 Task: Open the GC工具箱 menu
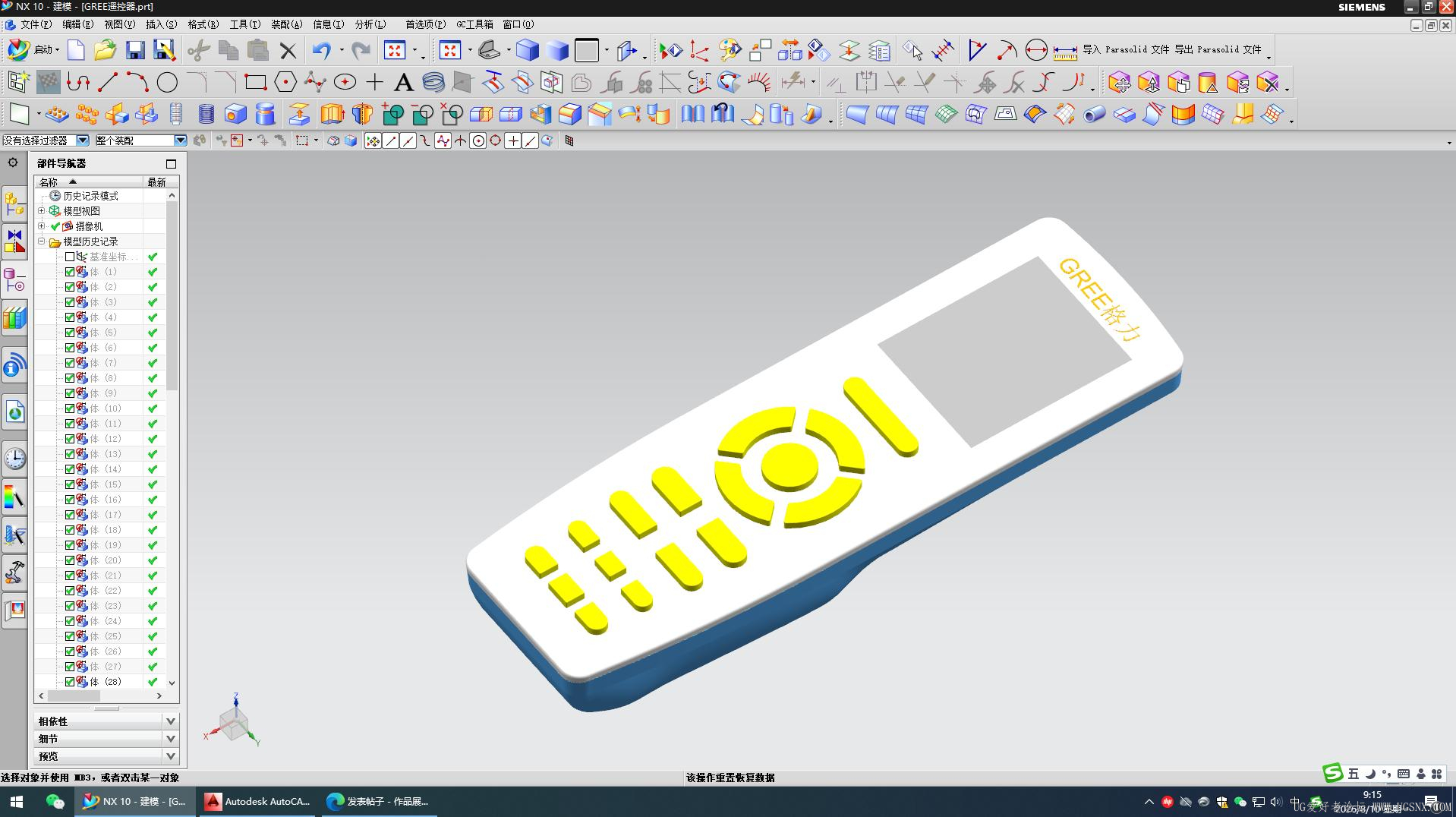[x=474, y=24]
